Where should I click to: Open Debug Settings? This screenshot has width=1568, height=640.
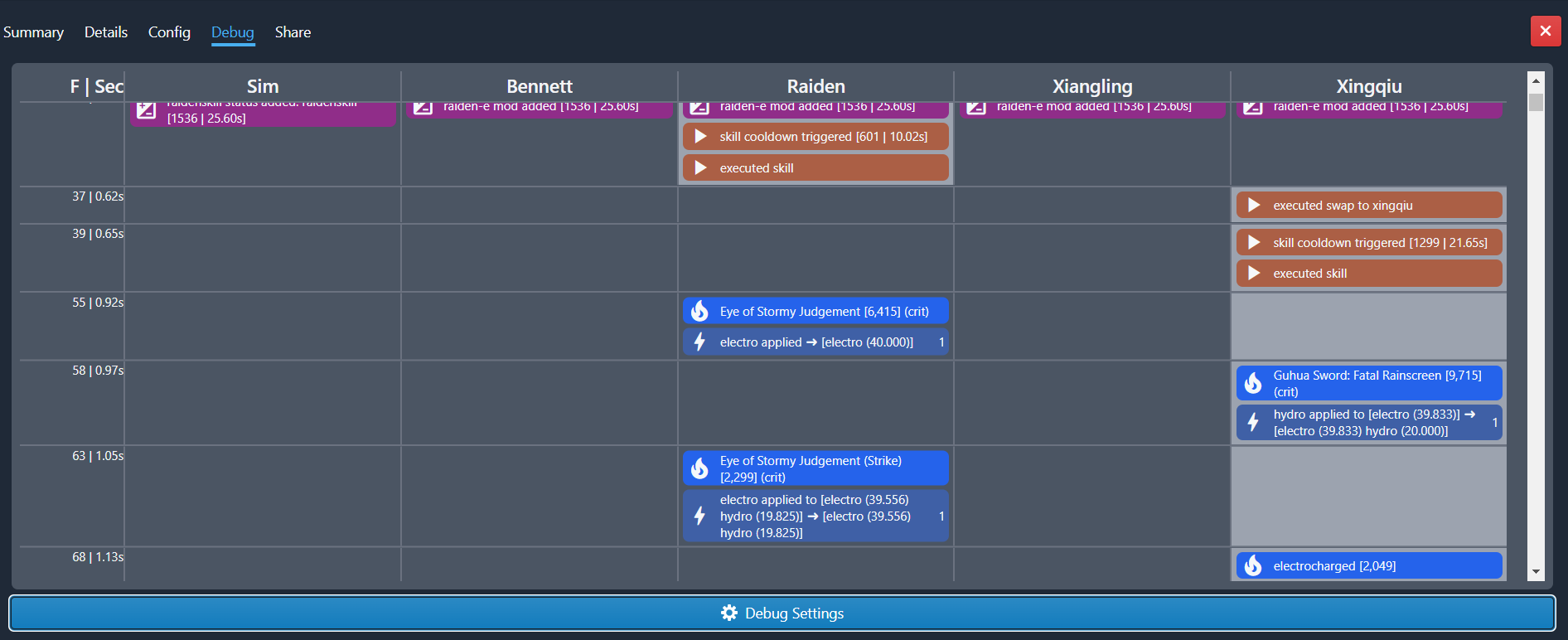click(x=782, y=613)
